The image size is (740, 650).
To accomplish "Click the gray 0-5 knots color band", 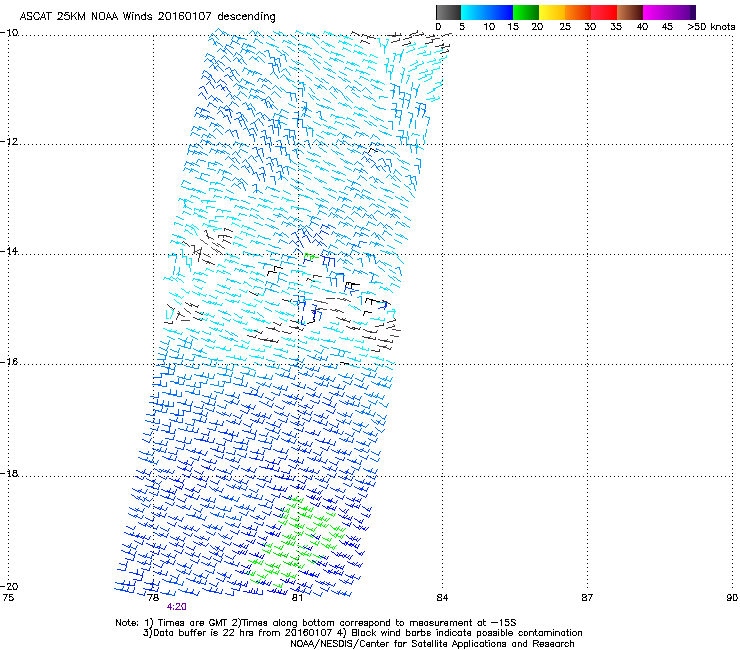I will 448,12.
